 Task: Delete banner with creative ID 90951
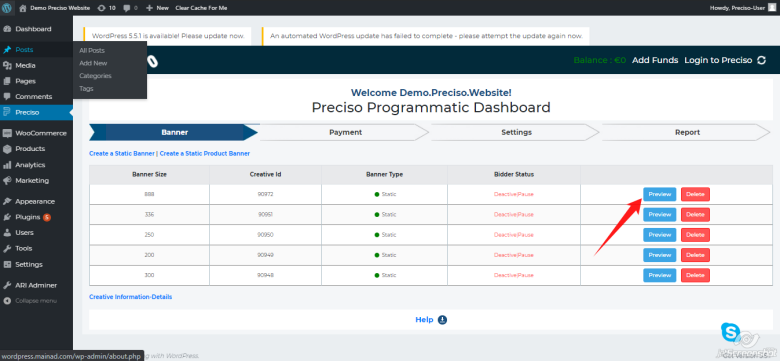[x=695, y=215]
